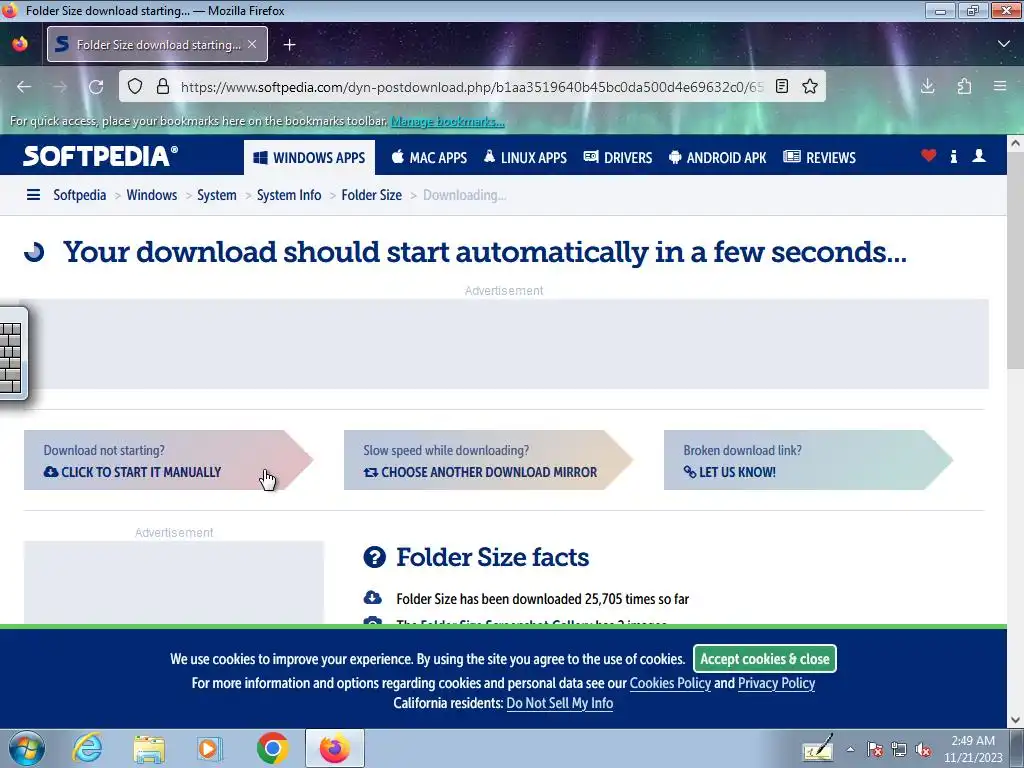This screenshot has height=768, width=1024.
Task: Open the Firefox application menu
Action: [x=1000, y=86]
